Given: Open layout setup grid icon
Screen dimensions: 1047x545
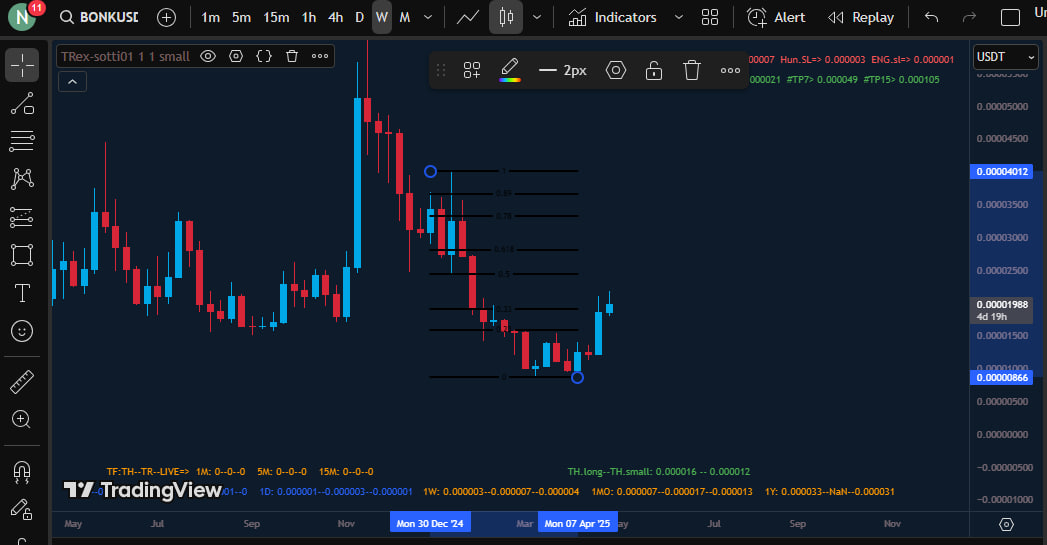Looking at the screenshot, I should coord(710,17).
